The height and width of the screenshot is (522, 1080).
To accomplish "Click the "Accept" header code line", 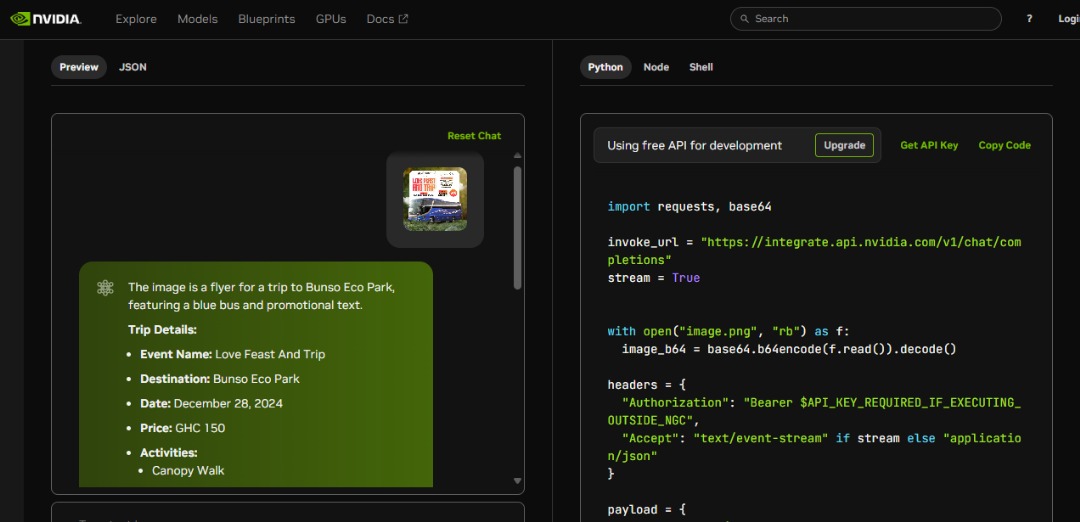I will (814, 447).
